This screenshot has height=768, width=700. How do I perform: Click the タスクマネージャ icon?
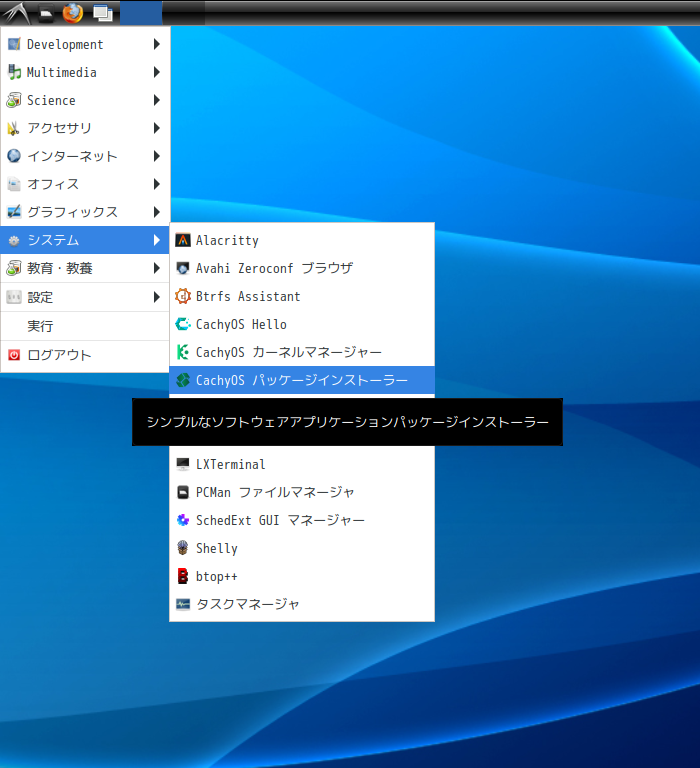coord(183,604)
